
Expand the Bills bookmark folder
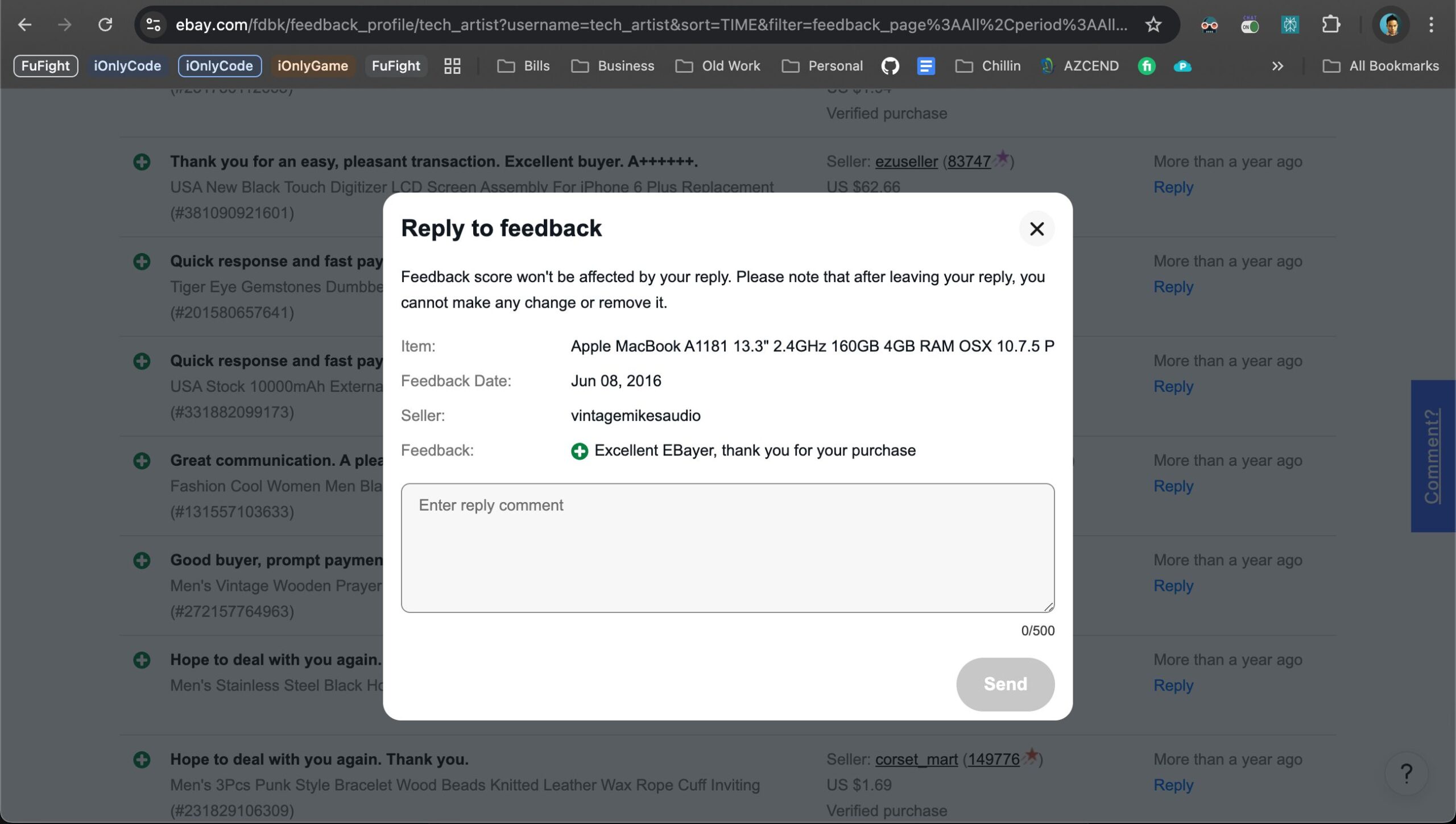pyautogui.click(x=523, y=66)
